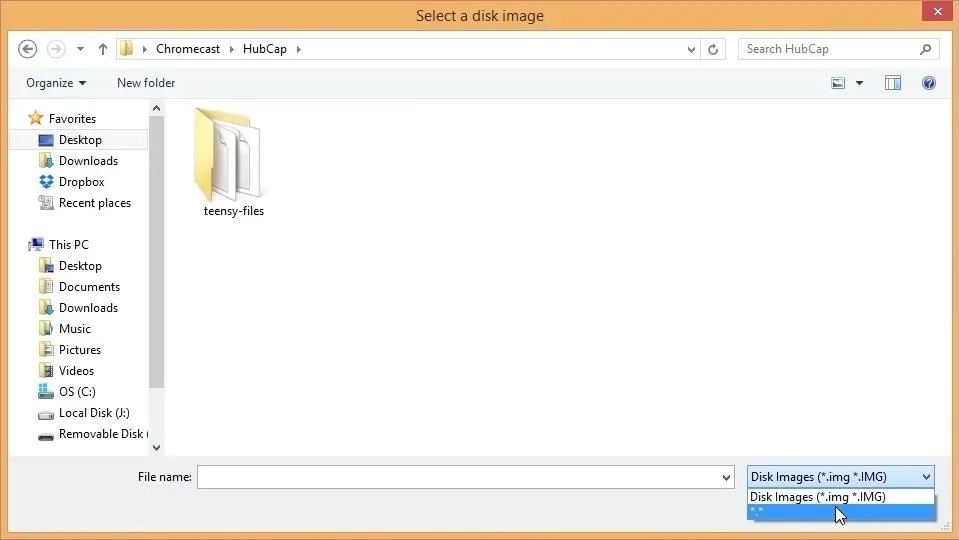Choose the *.* all files option

840,512
